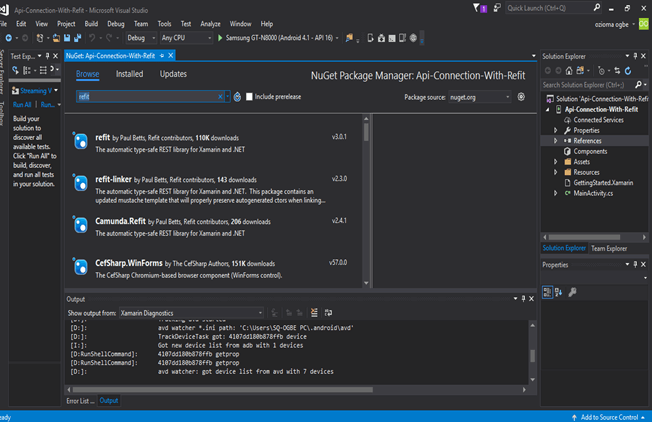Pin the Solution Explorer panel

coord(635,56)
